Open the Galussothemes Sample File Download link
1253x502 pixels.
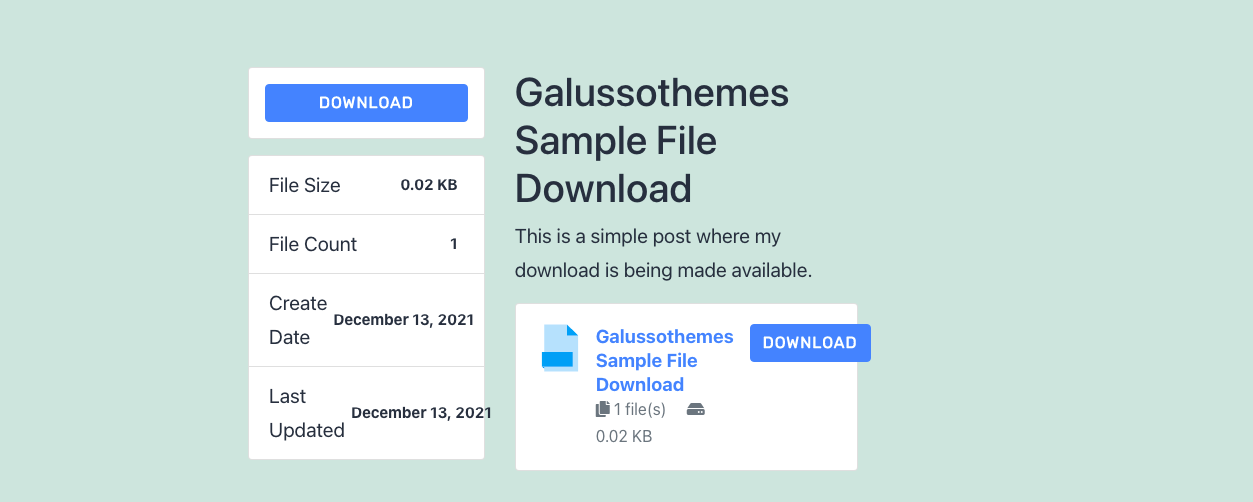tap(664, 360)
